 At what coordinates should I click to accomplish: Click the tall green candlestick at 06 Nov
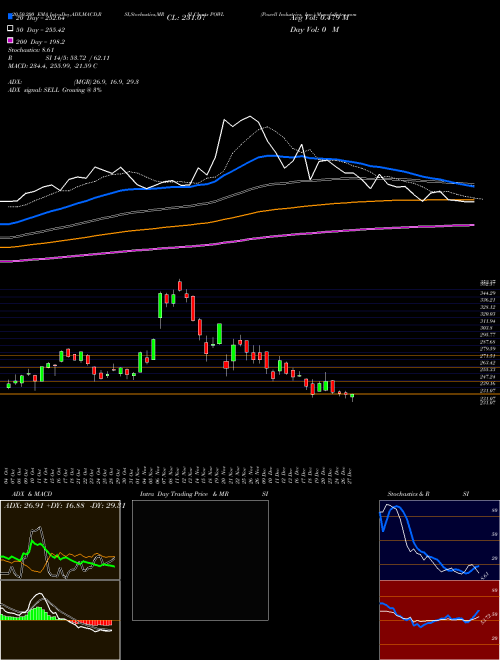point(160,306)
